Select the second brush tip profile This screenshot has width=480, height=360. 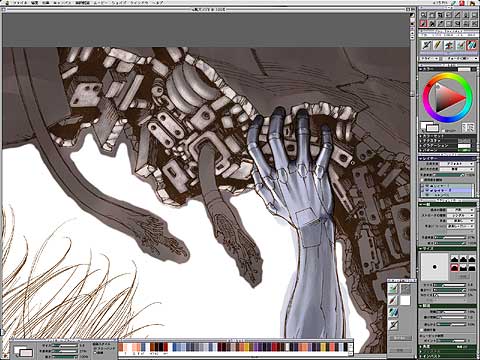click(x=463, y=259)
